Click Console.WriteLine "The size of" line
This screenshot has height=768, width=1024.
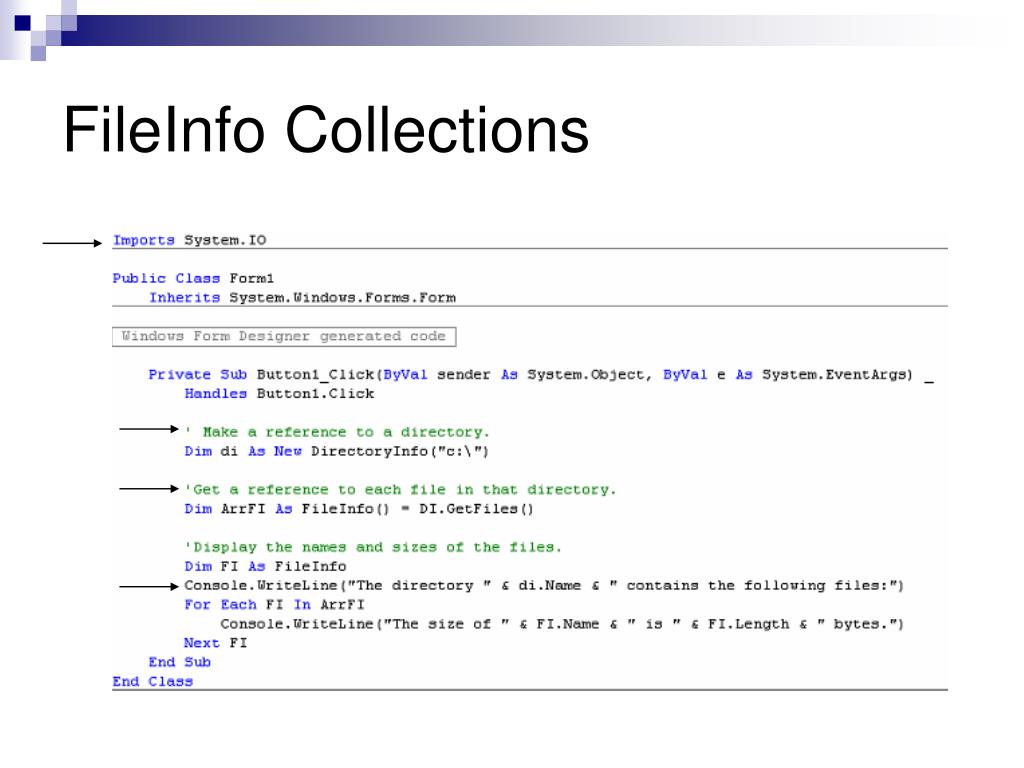pos(562,624)
